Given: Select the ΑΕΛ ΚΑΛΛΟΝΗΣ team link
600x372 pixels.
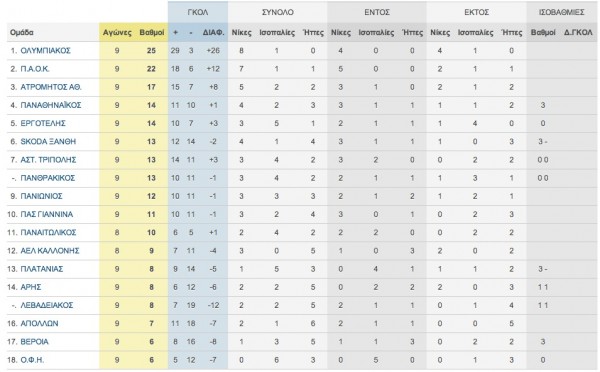Looking at the screenshot, I should click(50, 251).
